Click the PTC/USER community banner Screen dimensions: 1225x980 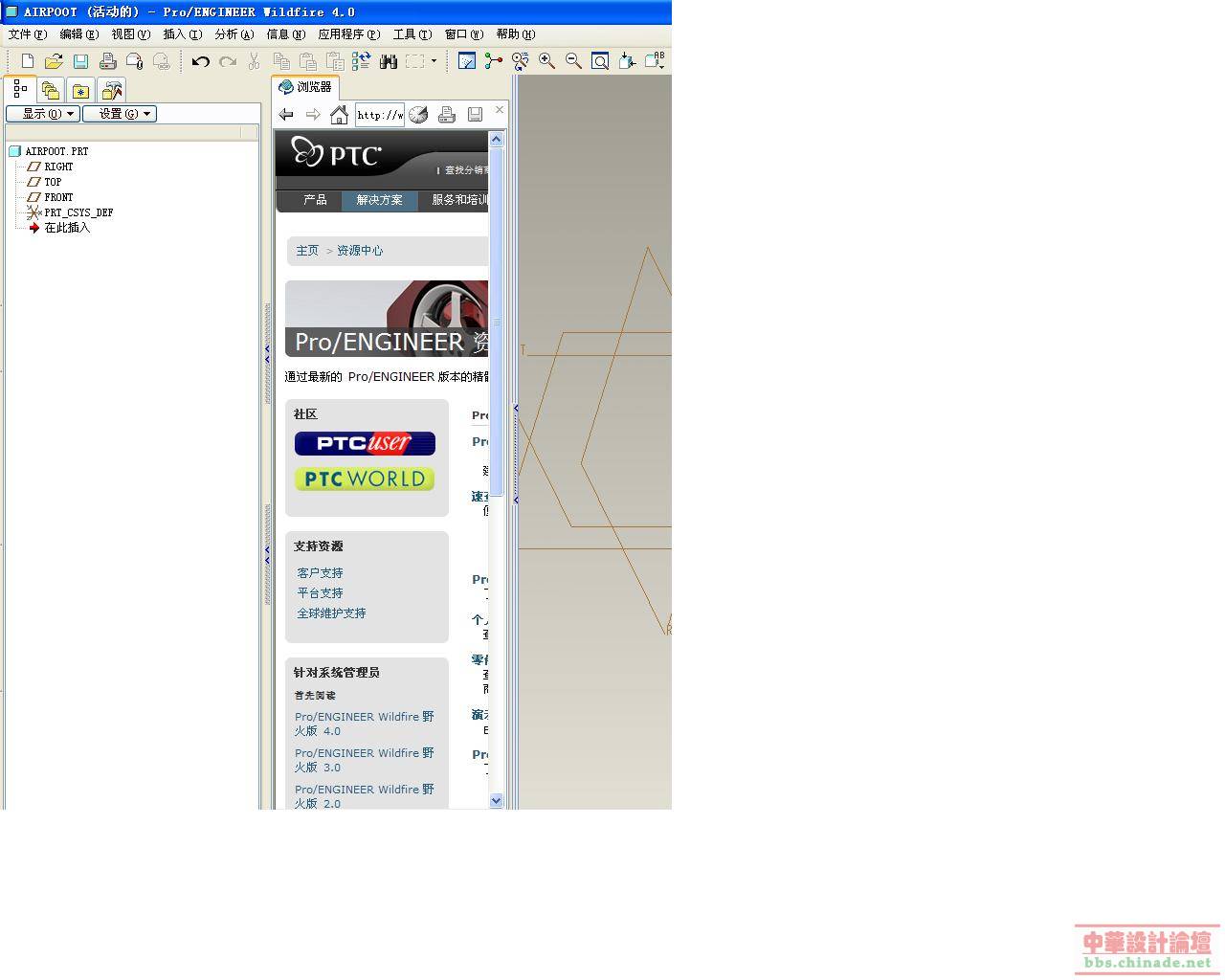click(365, 443)
